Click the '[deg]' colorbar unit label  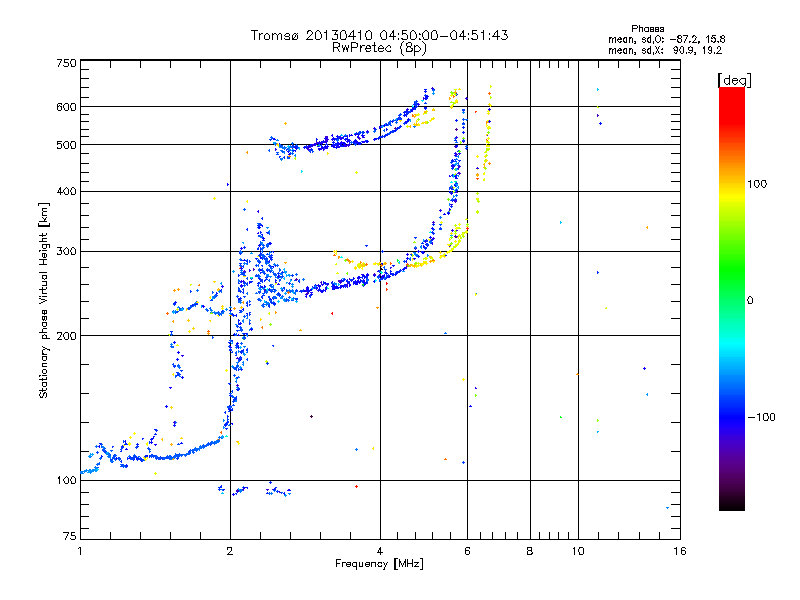[x=734, y=80]
